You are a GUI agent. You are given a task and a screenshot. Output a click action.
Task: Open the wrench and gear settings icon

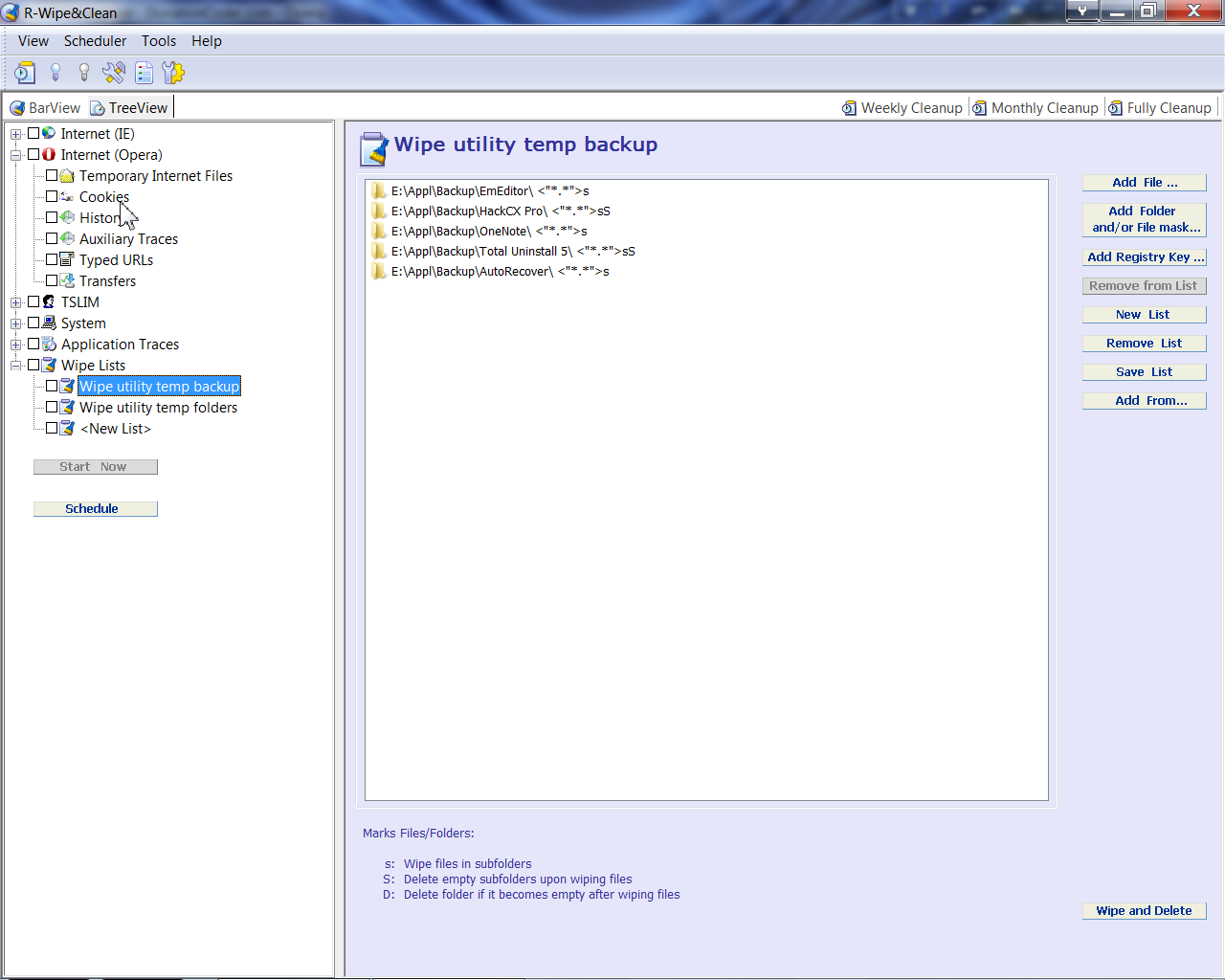[x=173, y=73]
